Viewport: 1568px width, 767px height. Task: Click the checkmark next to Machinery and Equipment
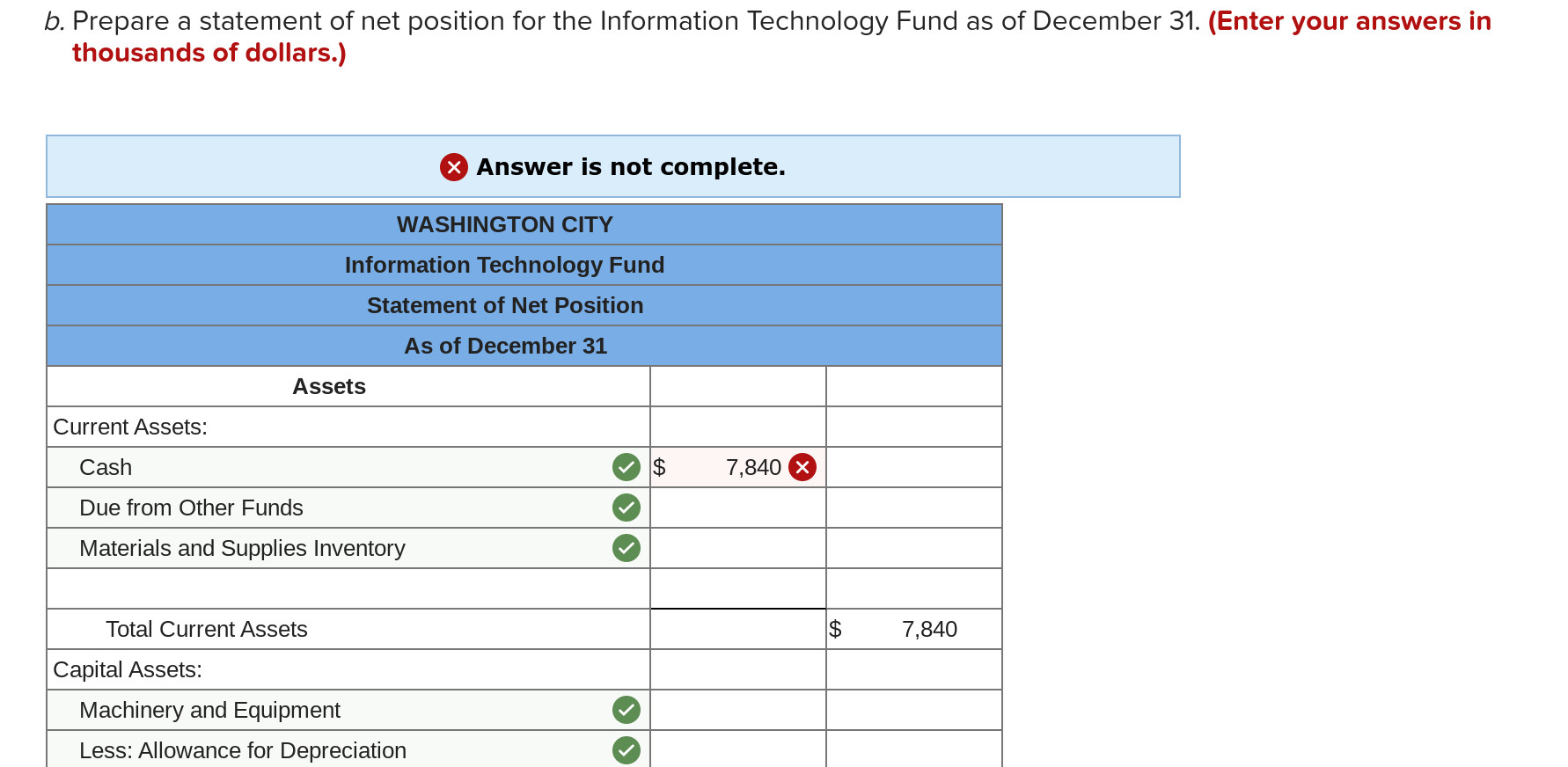626,710
